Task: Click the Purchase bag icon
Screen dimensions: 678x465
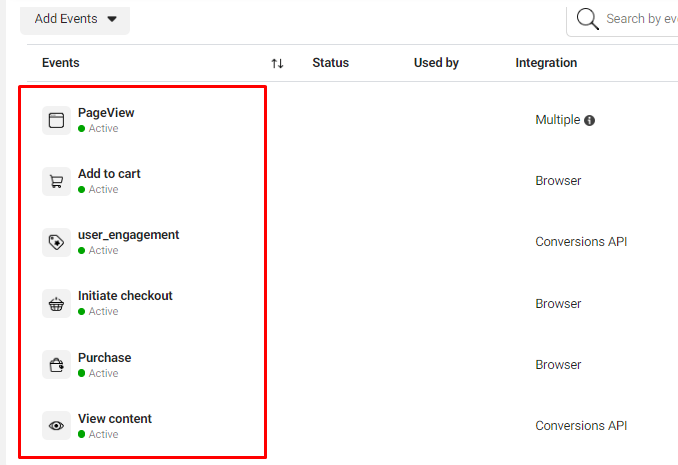Action: click(x=56, y=365)
